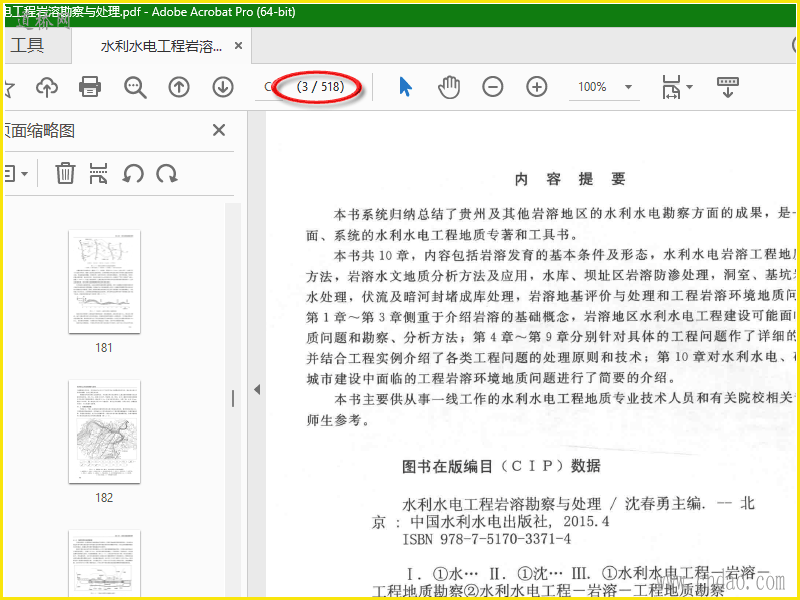Screen dimensions: 800x600
Task: Go to next page arrow
Action: (x=223, y=87)
